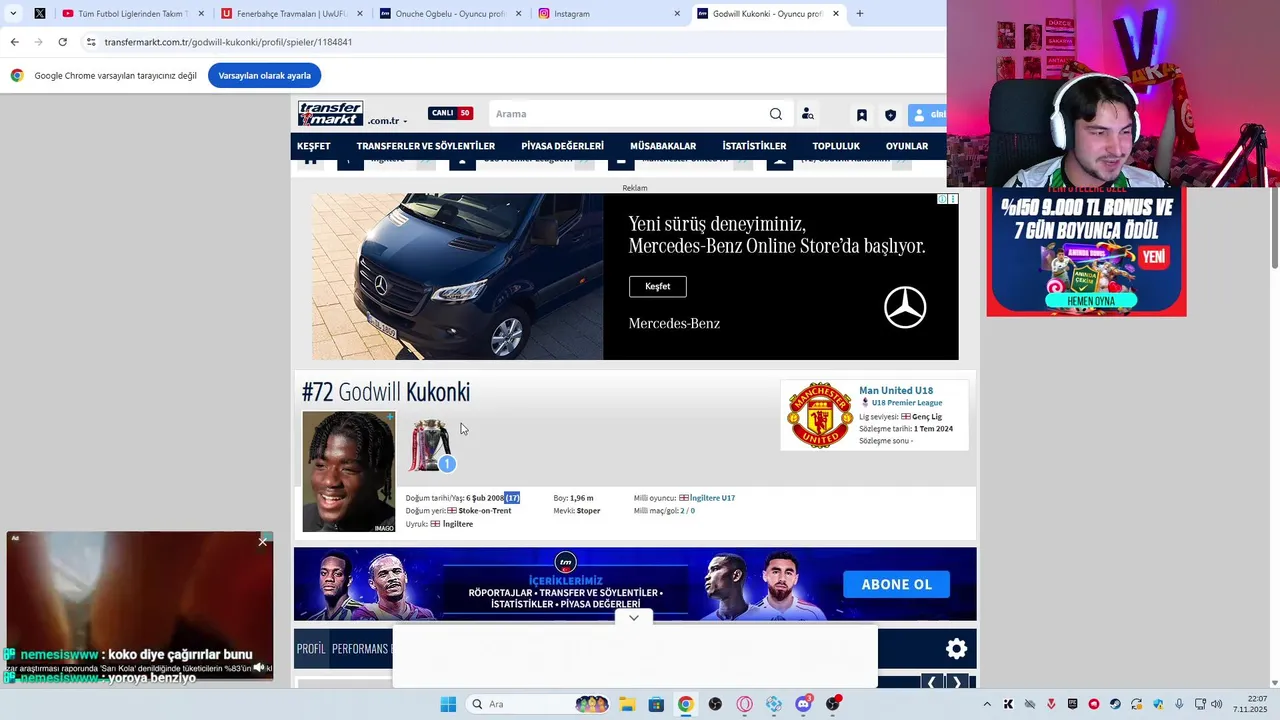The width and height of the screenshot is (1280, 720).
Task: Click the shield icon in header
Action: 890,115
